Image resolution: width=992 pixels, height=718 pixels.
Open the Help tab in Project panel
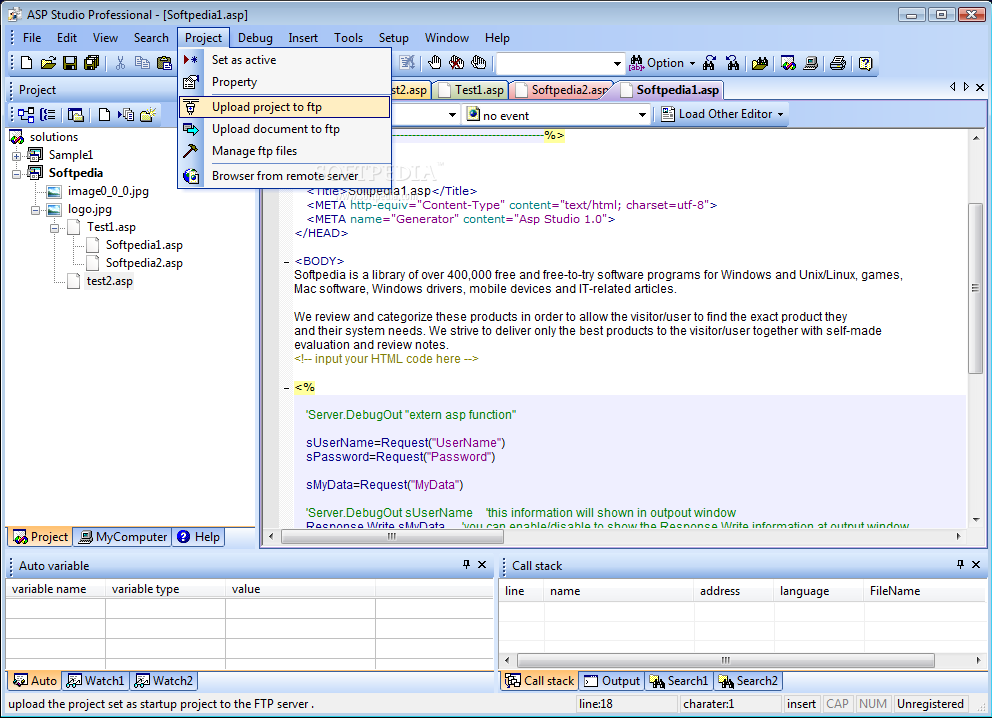(199, 537)
